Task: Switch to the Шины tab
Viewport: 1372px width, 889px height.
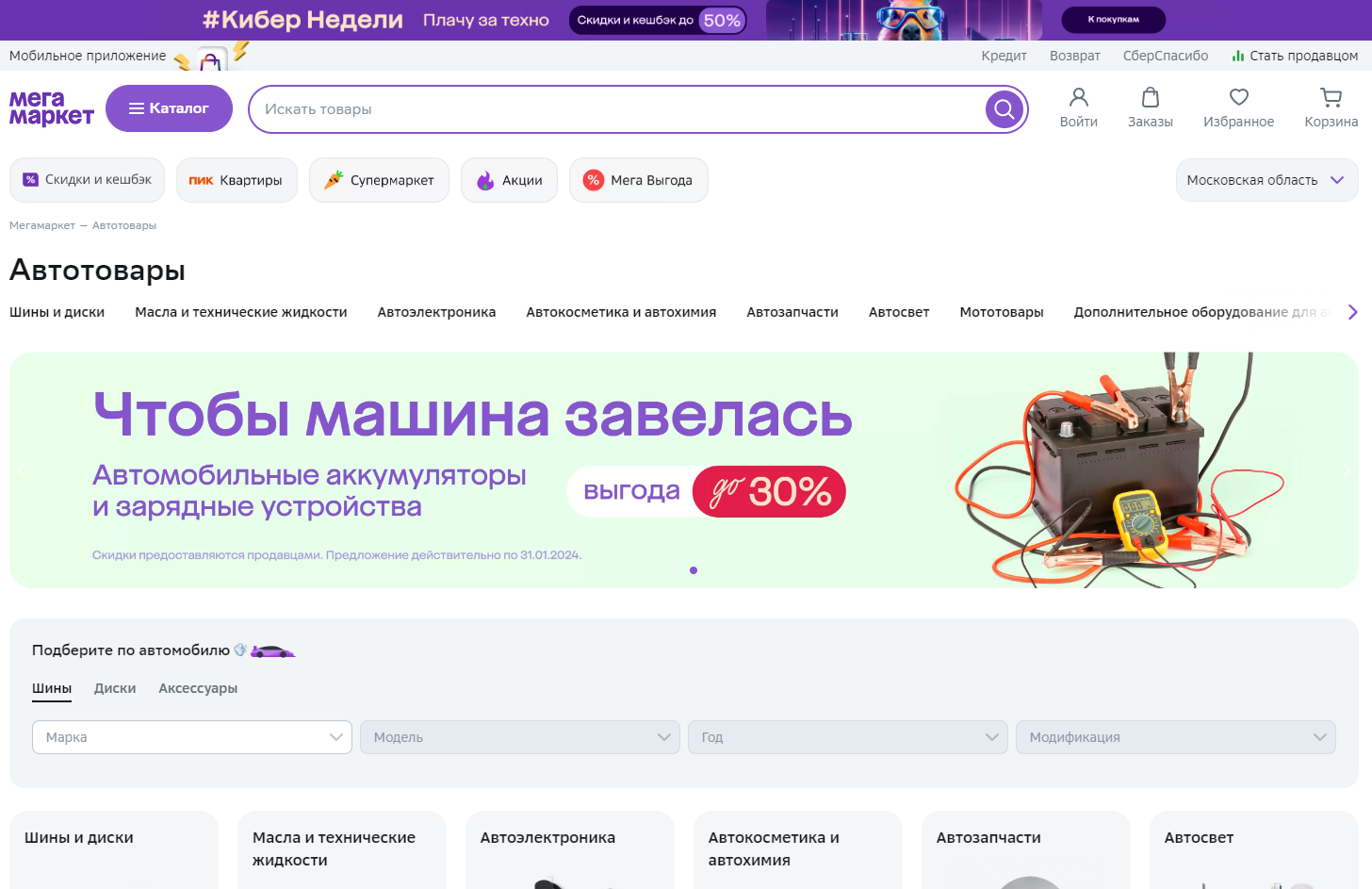Action: (52, 689)
